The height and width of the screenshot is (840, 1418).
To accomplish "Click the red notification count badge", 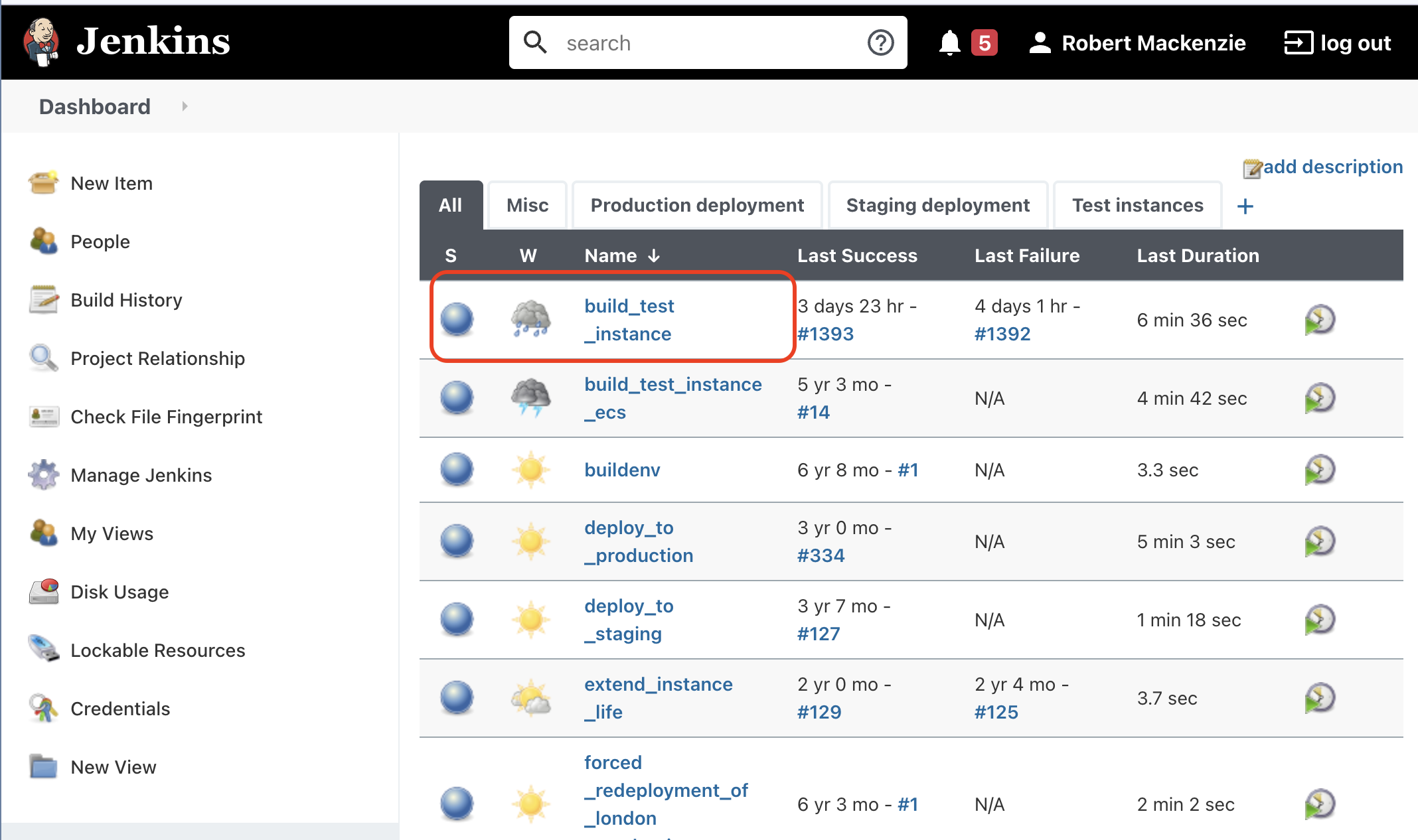I will [x=984, y=43].
